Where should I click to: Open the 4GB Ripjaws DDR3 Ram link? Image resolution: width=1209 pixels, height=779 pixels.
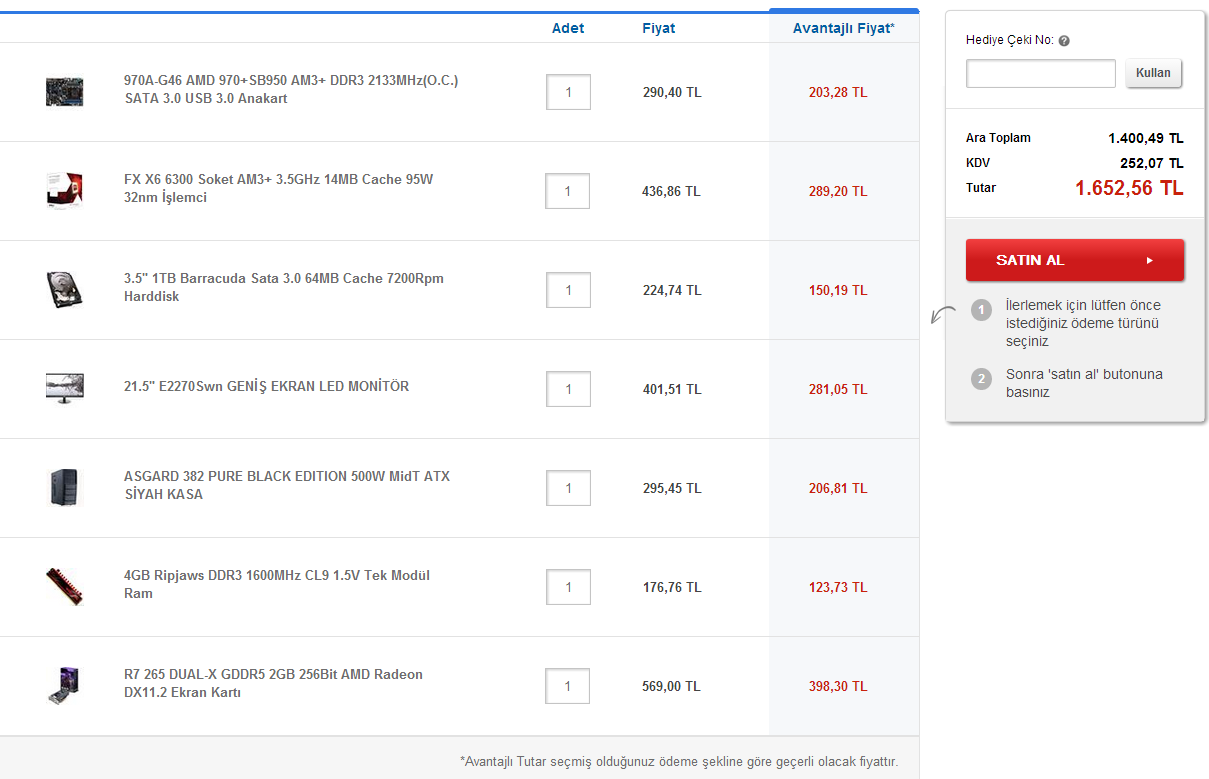point(276,584)
